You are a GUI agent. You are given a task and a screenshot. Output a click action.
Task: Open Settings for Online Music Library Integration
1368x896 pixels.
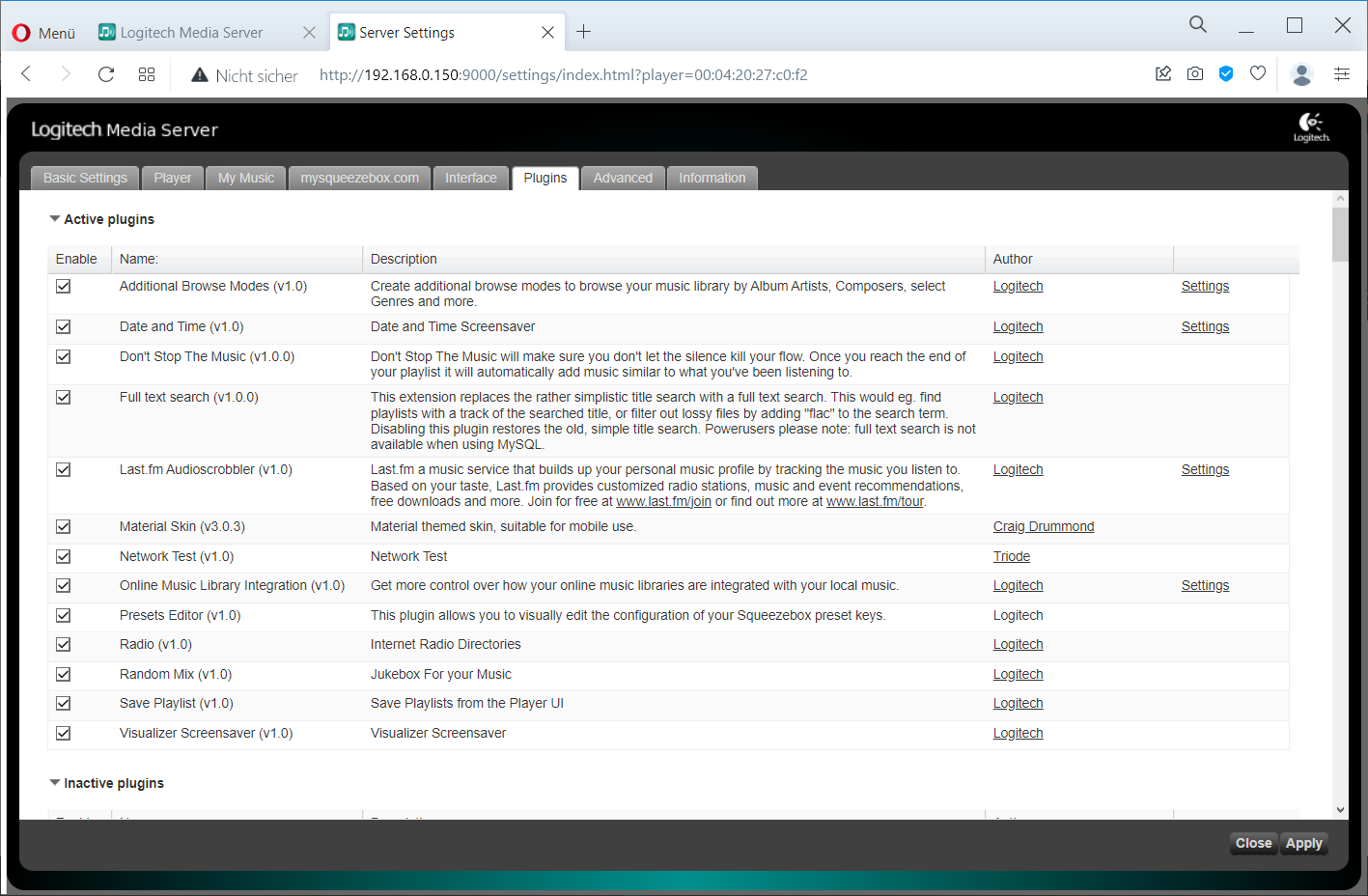click(x=1205, y=585)
